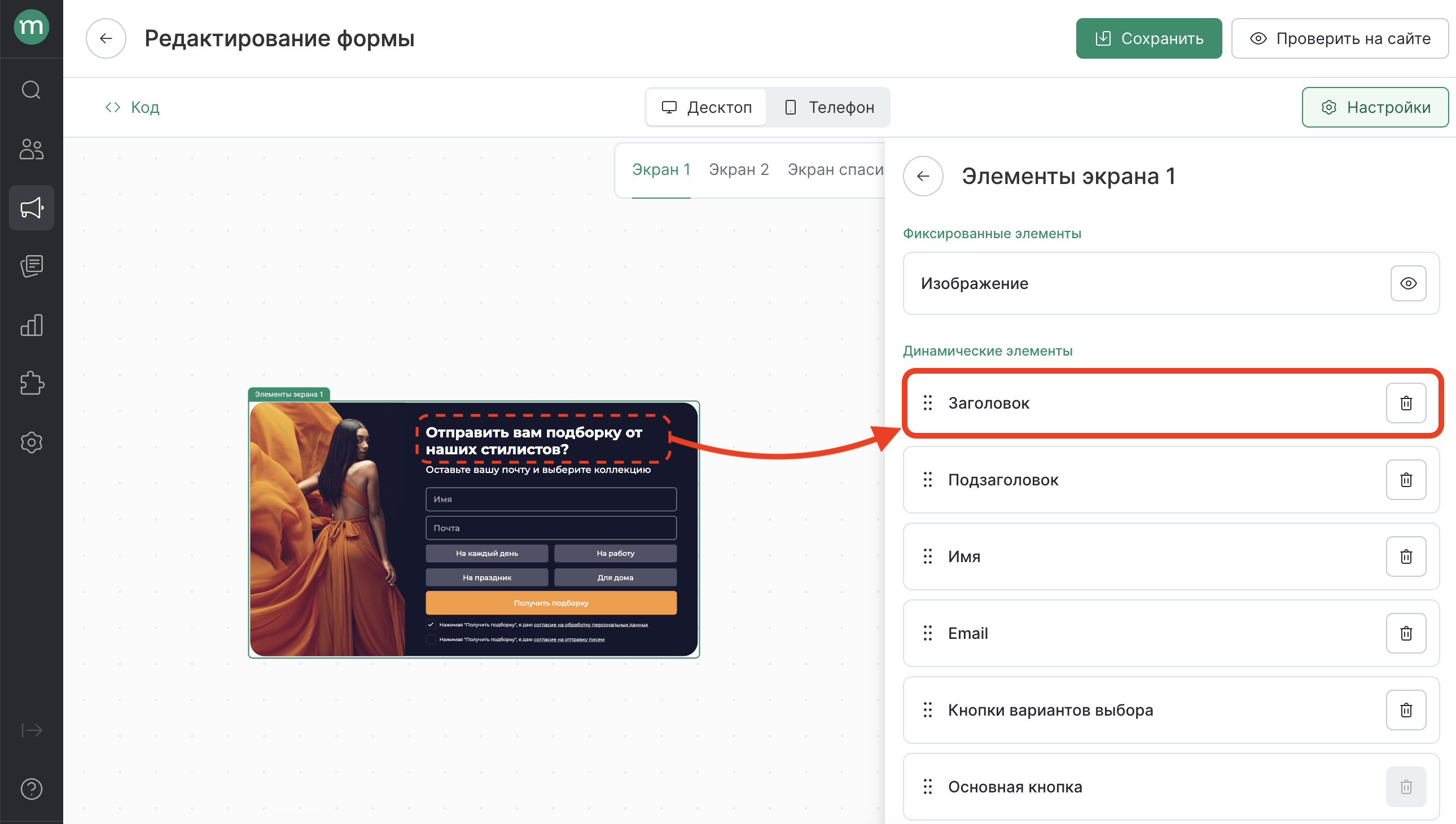Click the green Сохранить button
Image resolution: width=1456 pixels, height=824 pixels.
coord(1149,38)
